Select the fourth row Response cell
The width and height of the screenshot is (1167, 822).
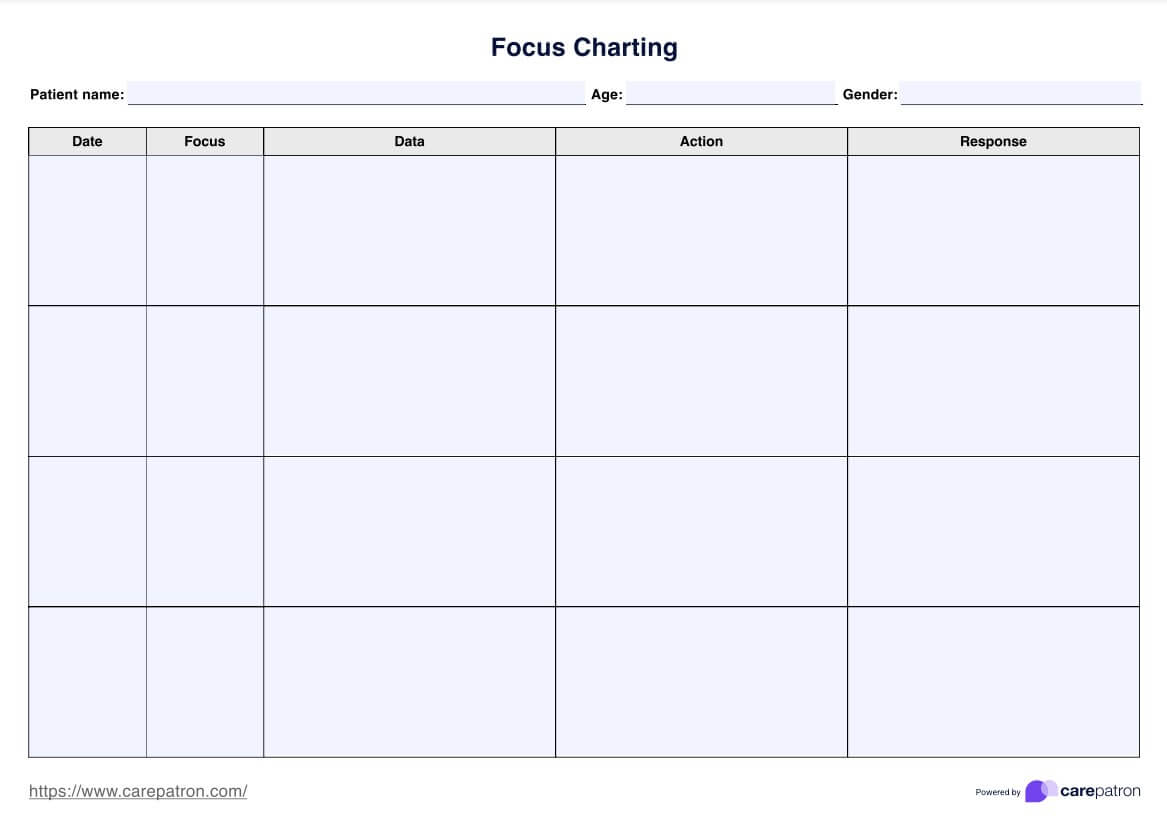pyautogui.click(x=993, y=682)
